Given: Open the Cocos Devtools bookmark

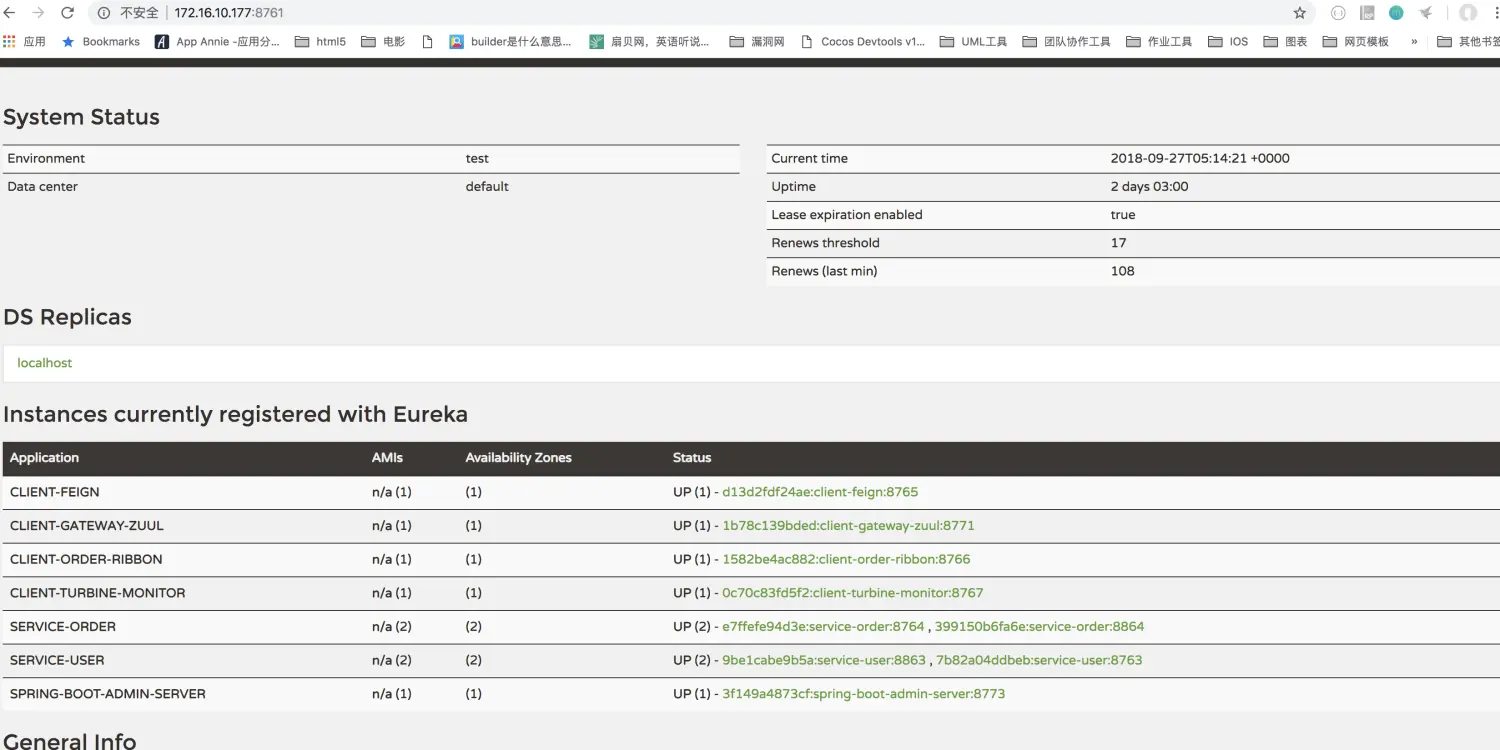Looking at the screenshot, I should pos(864,42).
